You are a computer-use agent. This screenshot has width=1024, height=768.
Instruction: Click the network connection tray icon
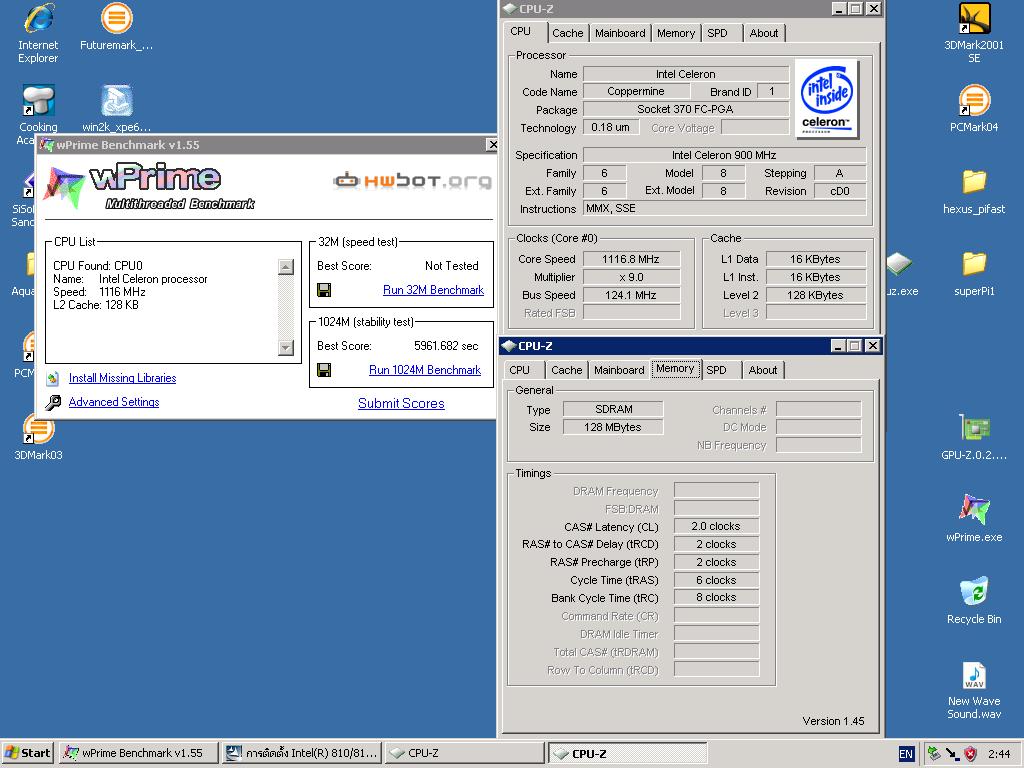[952, 754]
